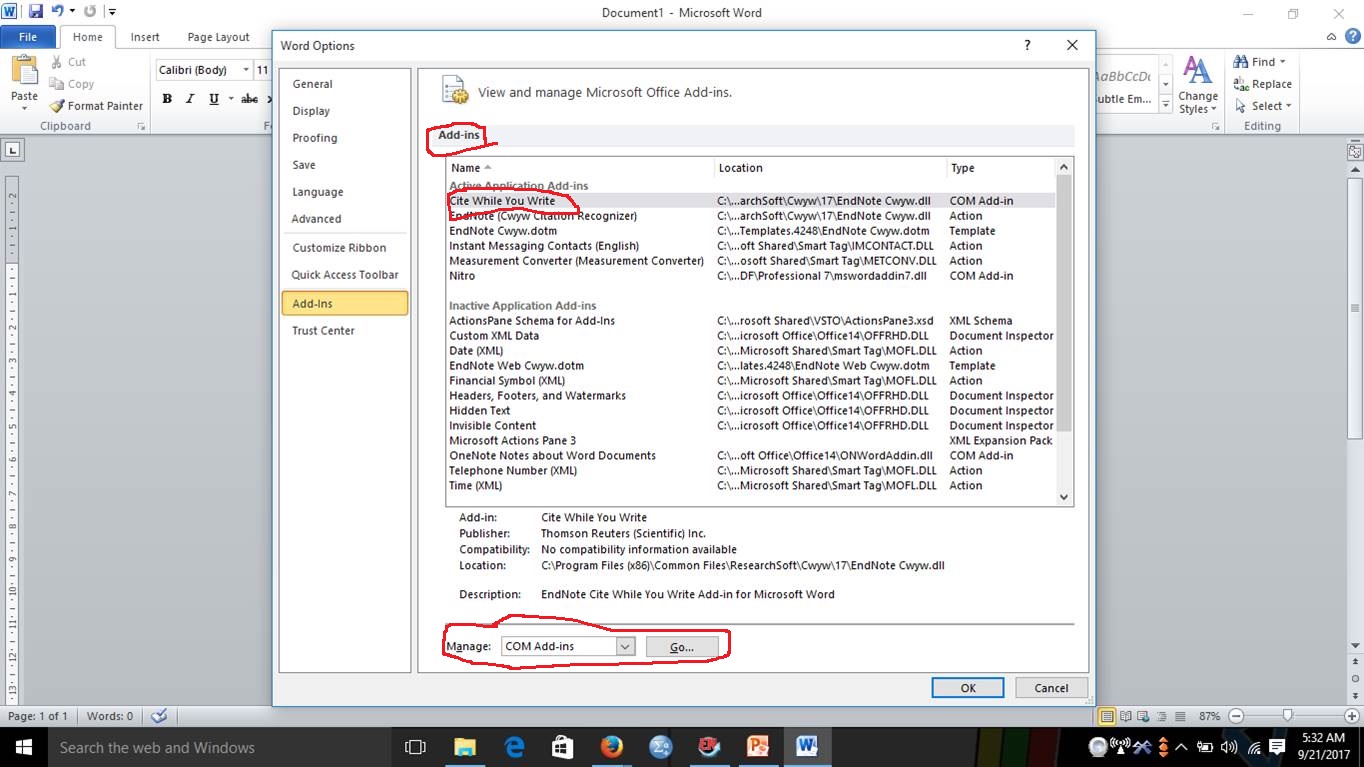Click zoom out minus button
This screenshot has width=1364, height=767.
pos(1236,716)
